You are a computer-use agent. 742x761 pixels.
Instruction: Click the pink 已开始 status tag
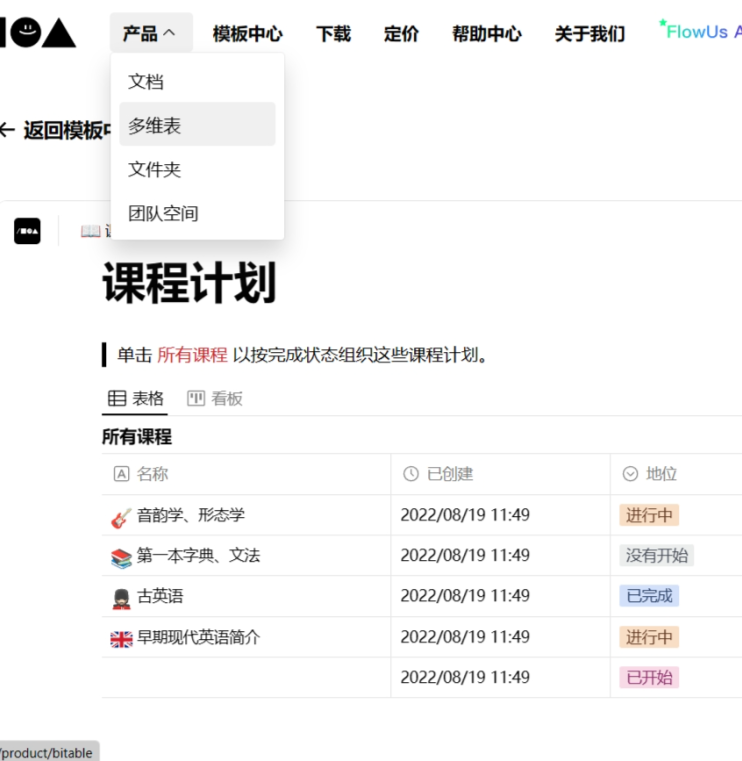point(649,677)
